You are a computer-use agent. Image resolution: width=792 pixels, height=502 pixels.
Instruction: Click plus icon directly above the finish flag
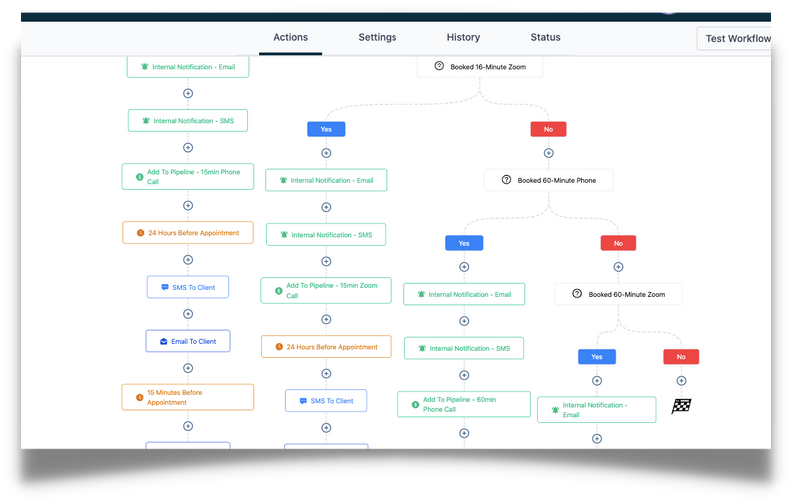click(681, 380)
